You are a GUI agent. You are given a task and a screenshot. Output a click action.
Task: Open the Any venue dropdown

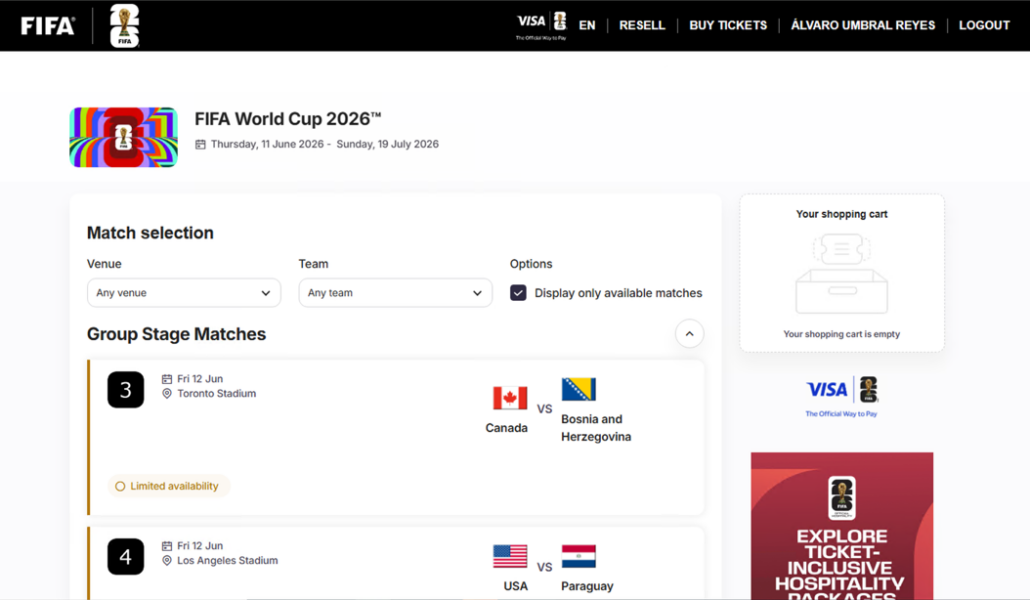pyautogui.click(x=184, y=293)
